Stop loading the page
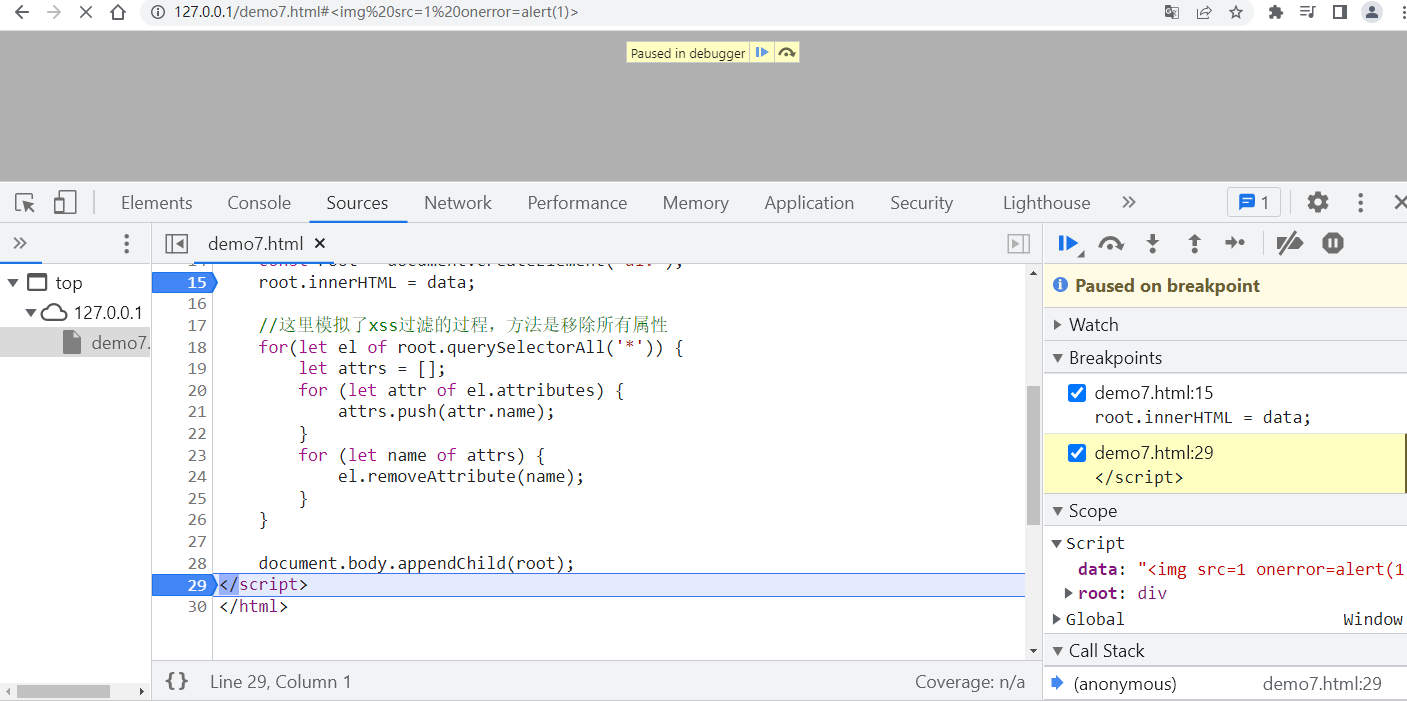 (x=85, y=13)
